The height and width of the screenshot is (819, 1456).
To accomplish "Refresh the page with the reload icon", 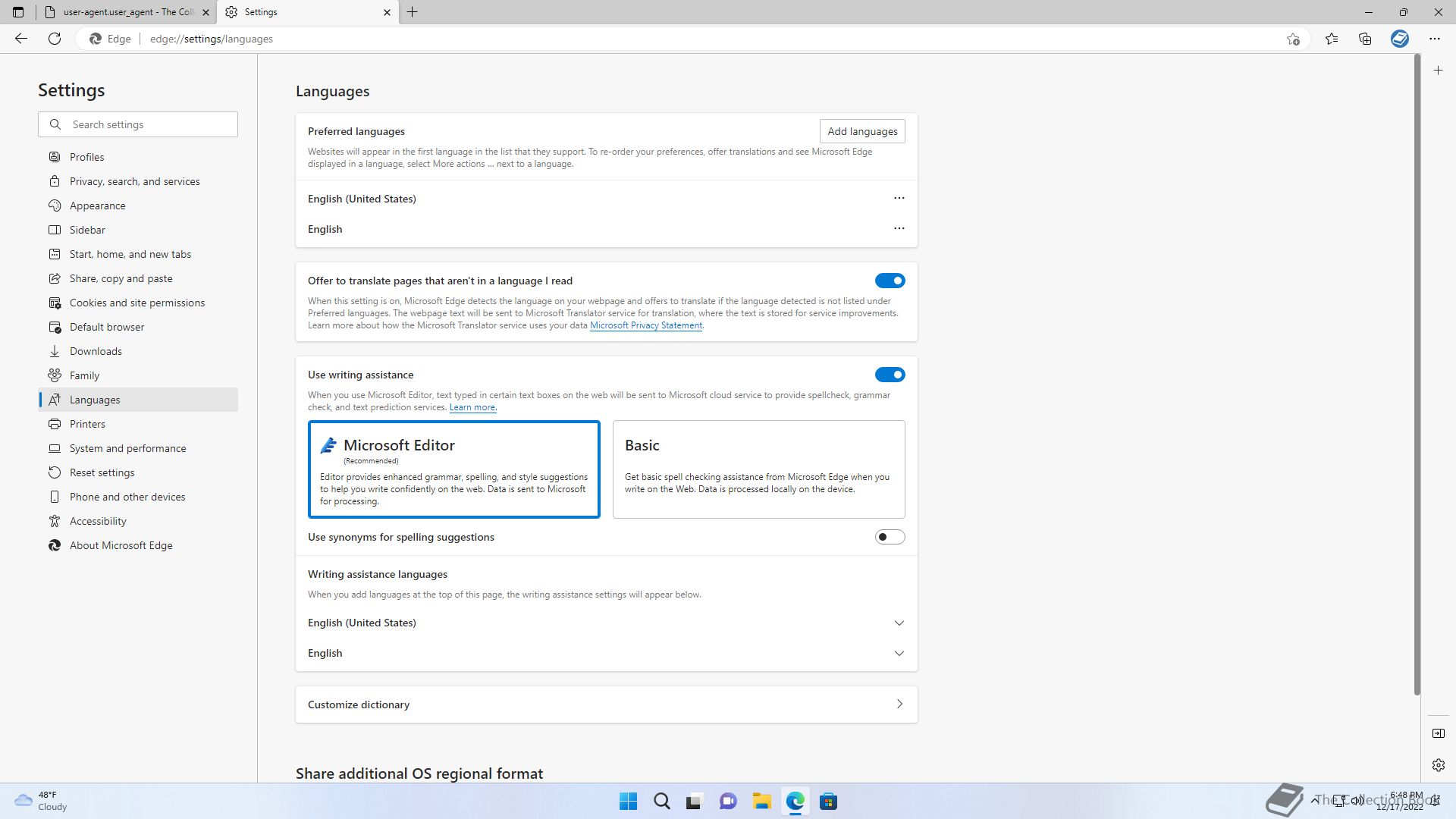I will [55, 39].
